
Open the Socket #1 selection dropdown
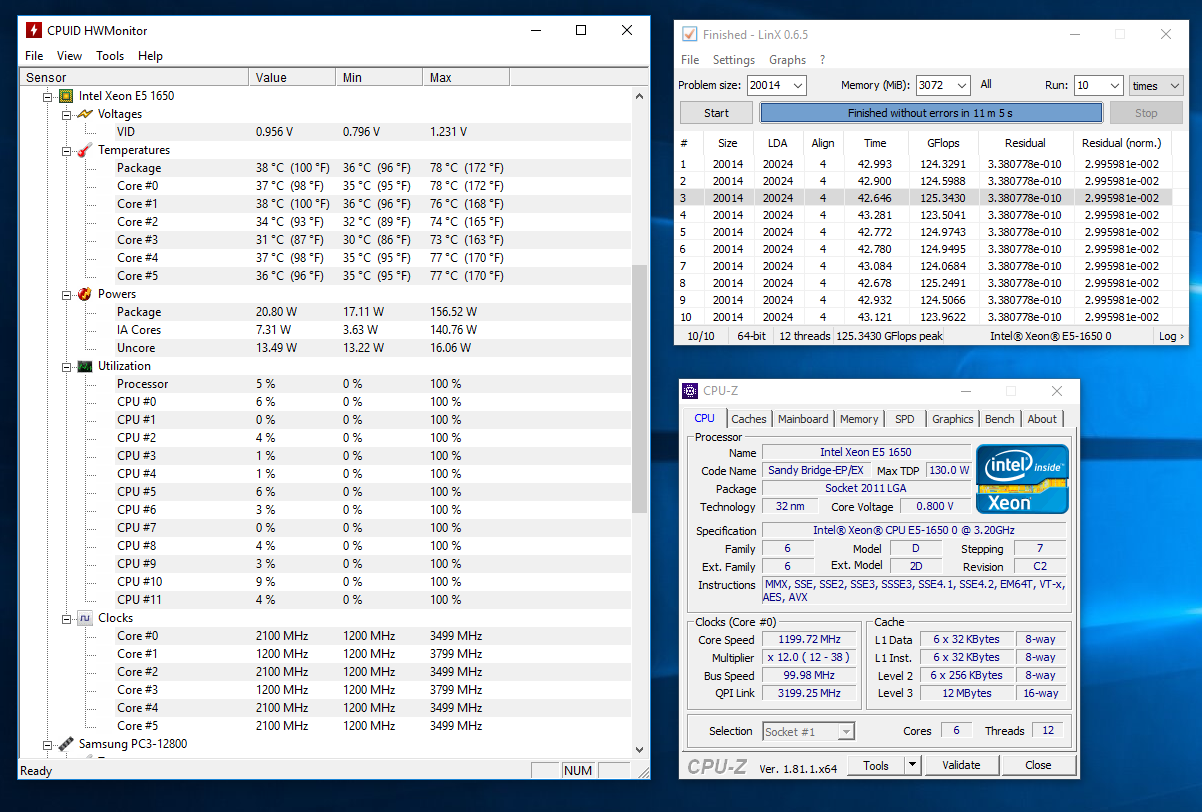[x=846, y=732]
